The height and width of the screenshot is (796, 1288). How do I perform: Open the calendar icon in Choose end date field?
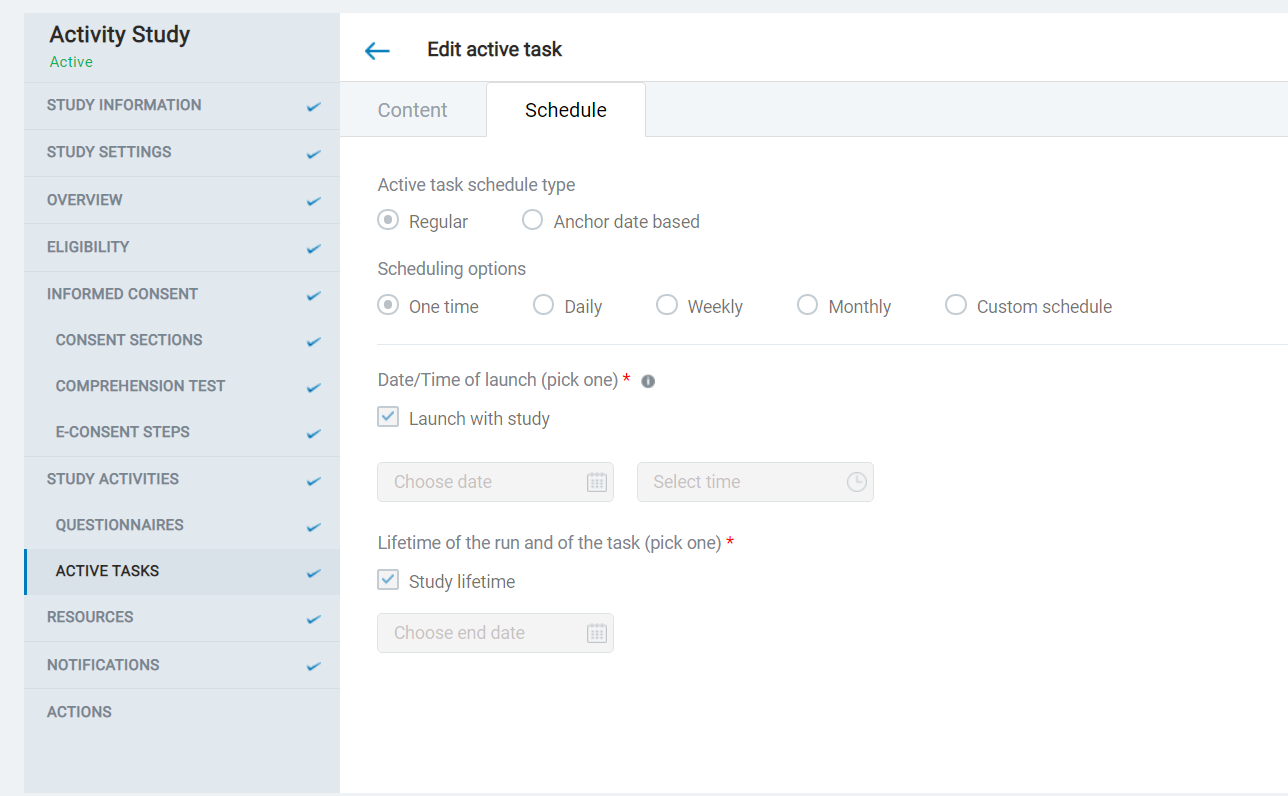pyautogui.click(x=597, y=633)
